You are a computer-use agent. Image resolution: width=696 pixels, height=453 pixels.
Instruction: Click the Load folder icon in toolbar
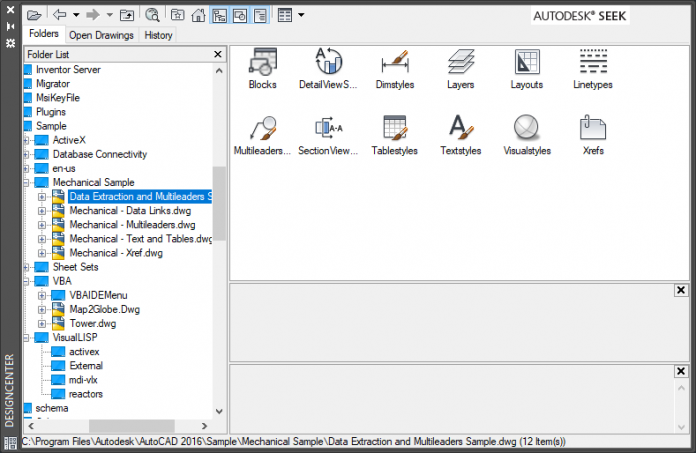pos(34,16)
